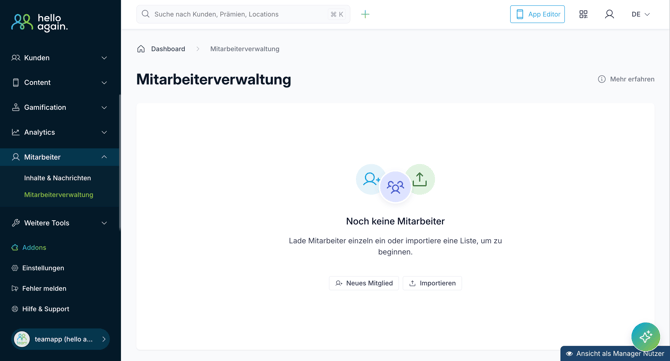Screen dimensions: 670x361
Task: Click the hello again logo
Action: (x=39, y=22)
